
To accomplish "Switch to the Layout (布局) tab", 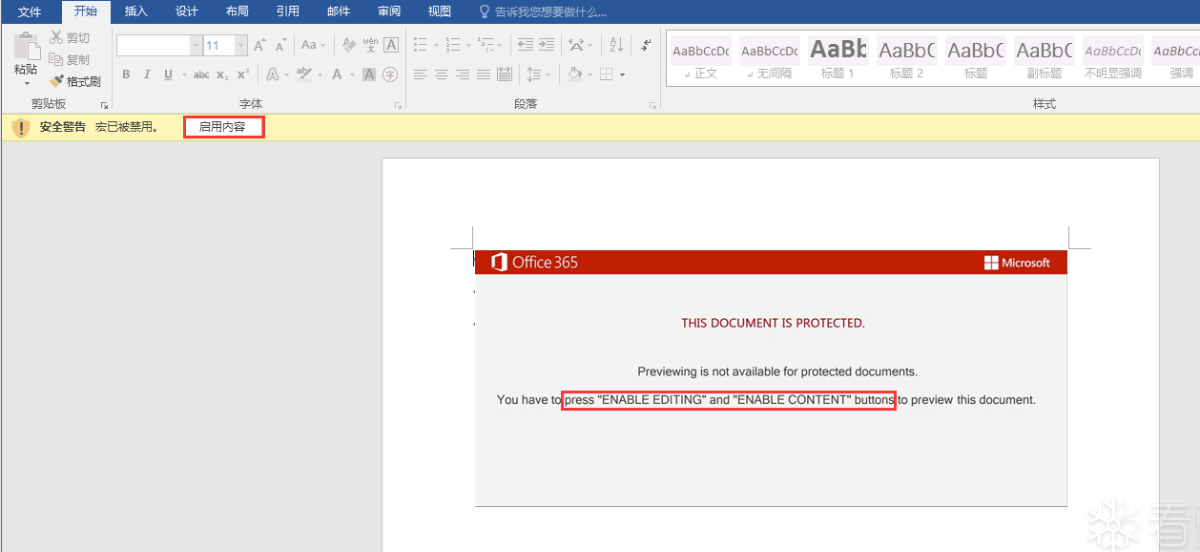I will pyautogui.click(x=238, y=12).
